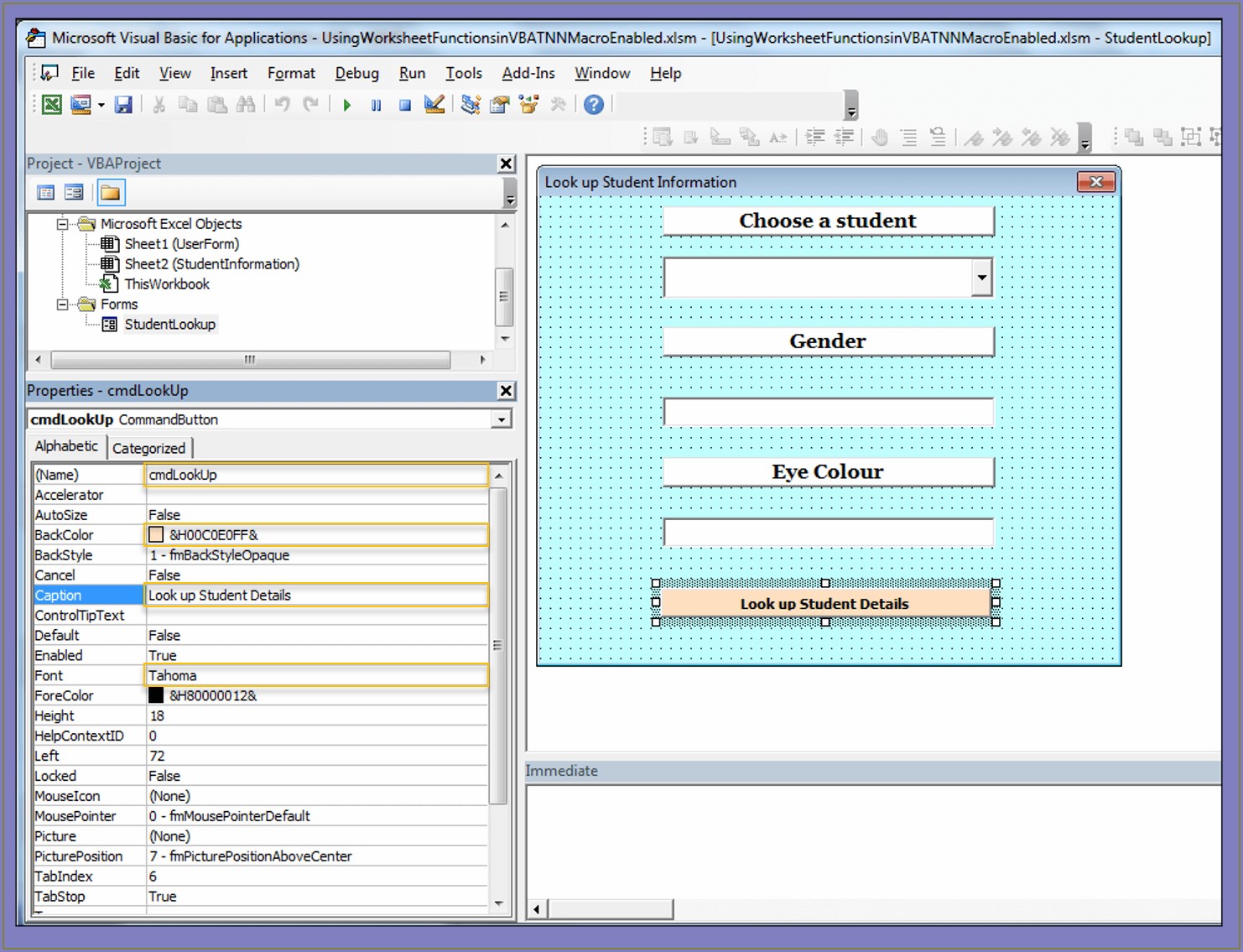
Task: Switch to the Categorized properties tab
Action: point(150,447)
